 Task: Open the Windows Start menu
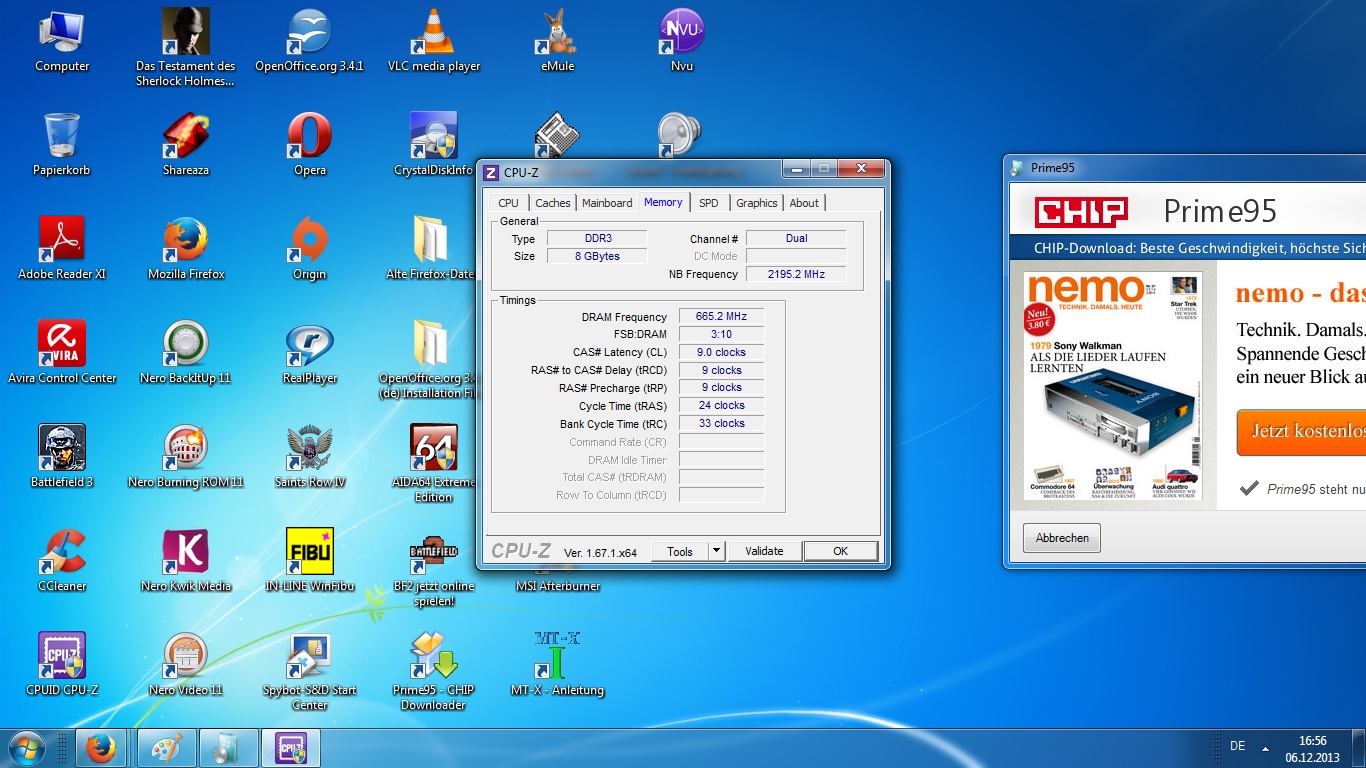coord(26,748)
